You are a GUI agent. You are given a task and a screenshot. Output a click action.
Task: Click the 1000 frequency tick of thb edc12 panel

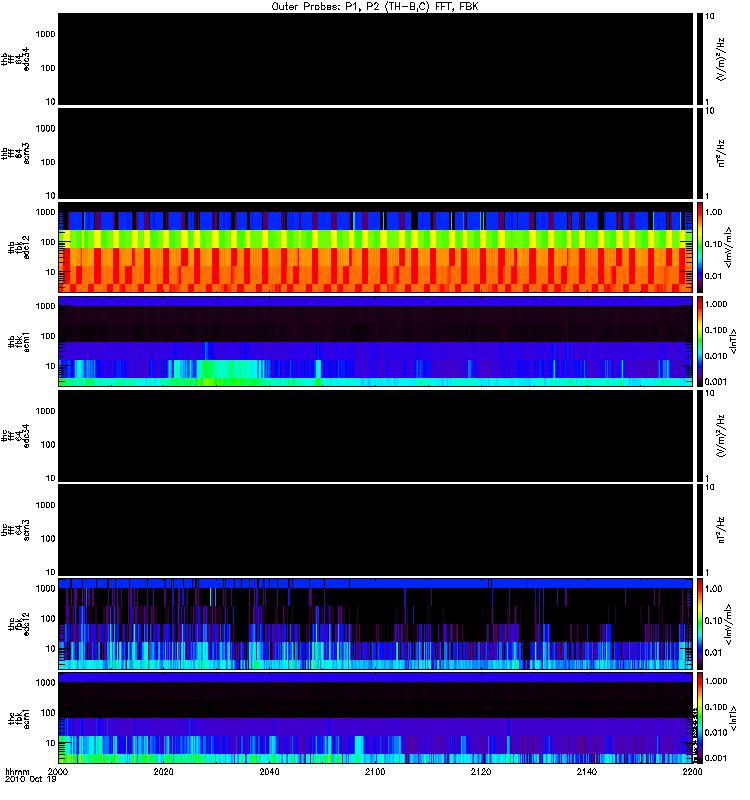point(45,212)
